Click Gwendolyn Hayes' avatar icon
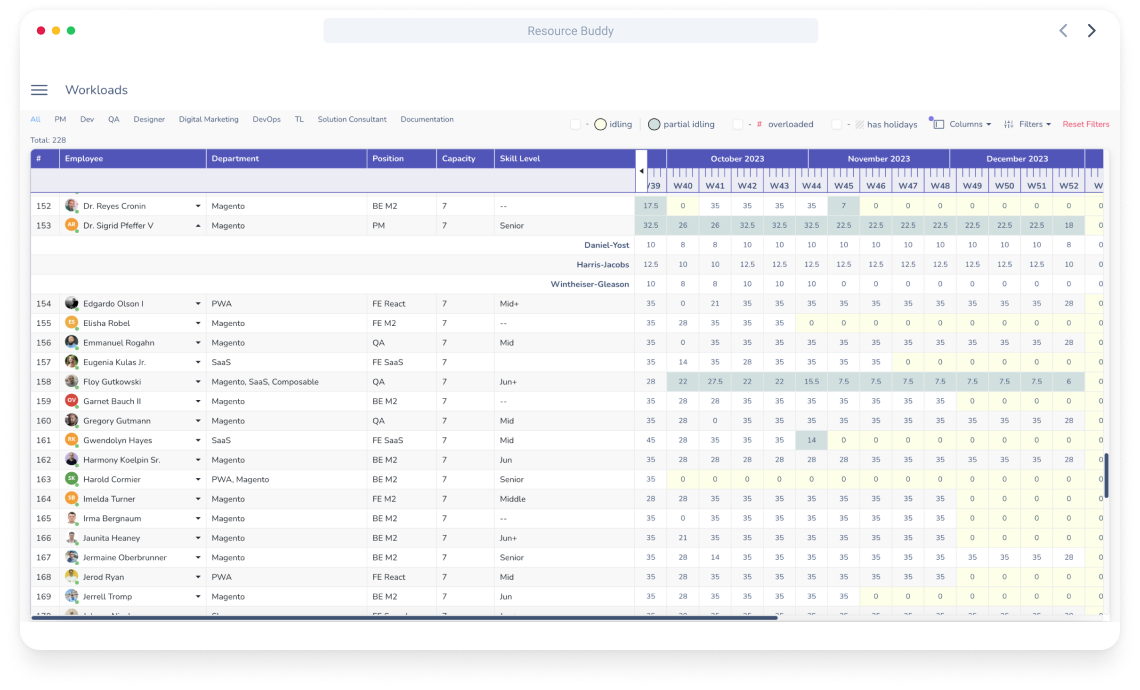Viewport: 1140px width, 690px height. click(x=71, y=440)
